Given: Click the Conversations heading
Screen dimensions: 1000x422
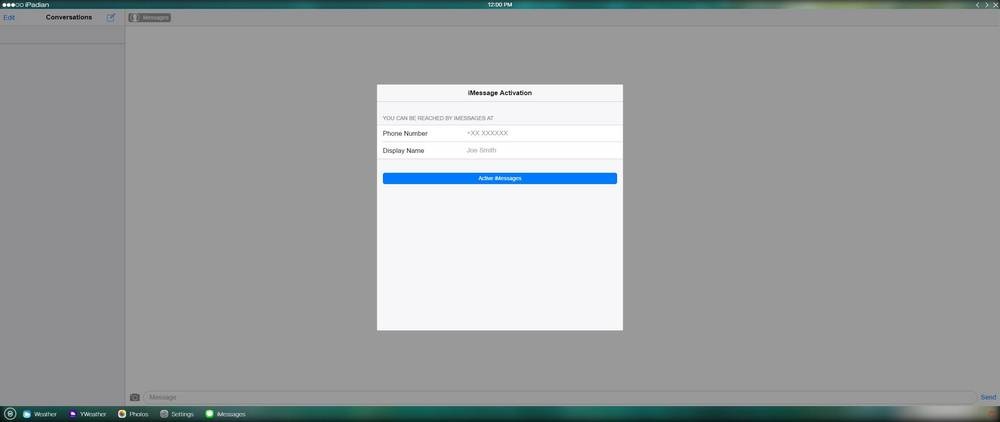Looking at the screenshot, I should [x=69, y=17].
